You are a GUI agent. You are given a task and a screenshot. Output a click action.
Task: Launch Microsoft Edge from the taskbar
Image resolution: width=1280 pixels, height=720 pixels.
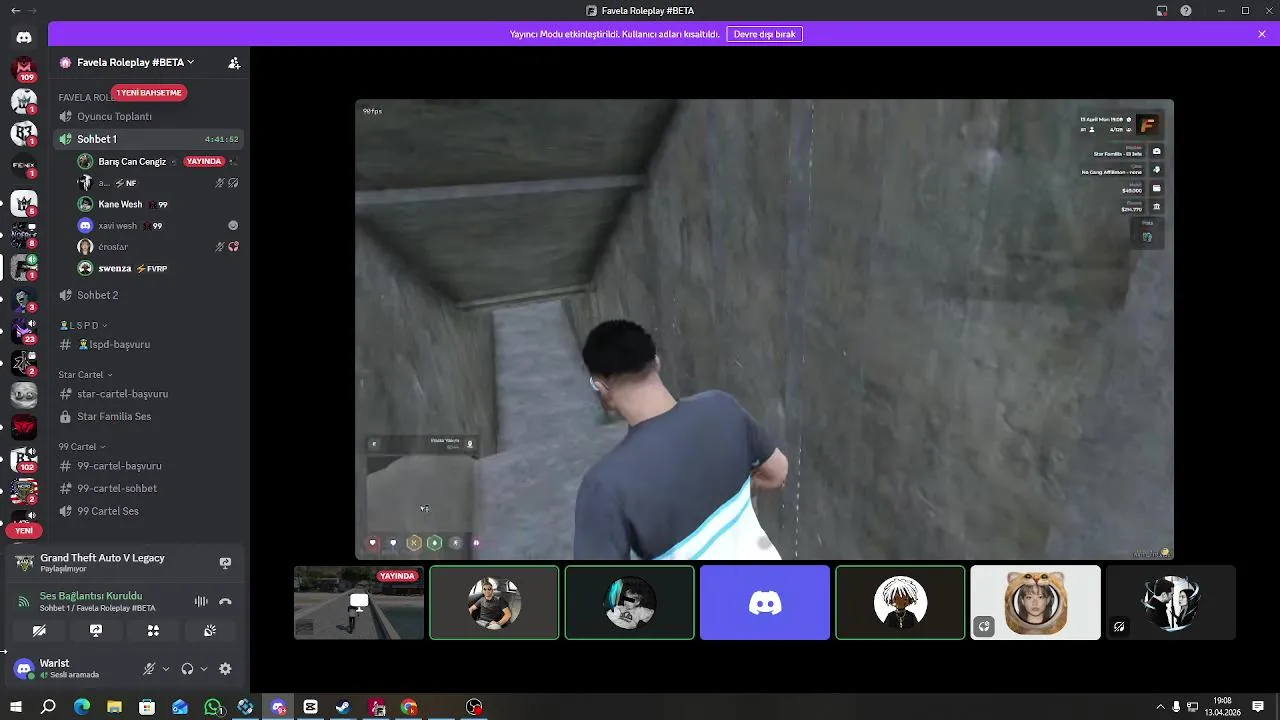tap(82, 707)
